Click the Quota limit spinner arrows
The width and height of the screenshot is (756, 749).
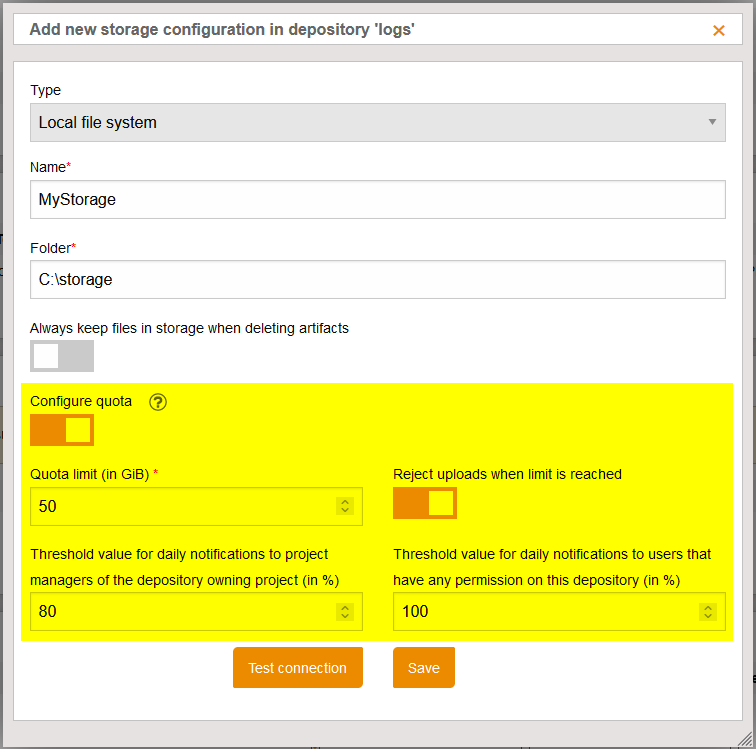pyautogui.click(x=345, y=506)
